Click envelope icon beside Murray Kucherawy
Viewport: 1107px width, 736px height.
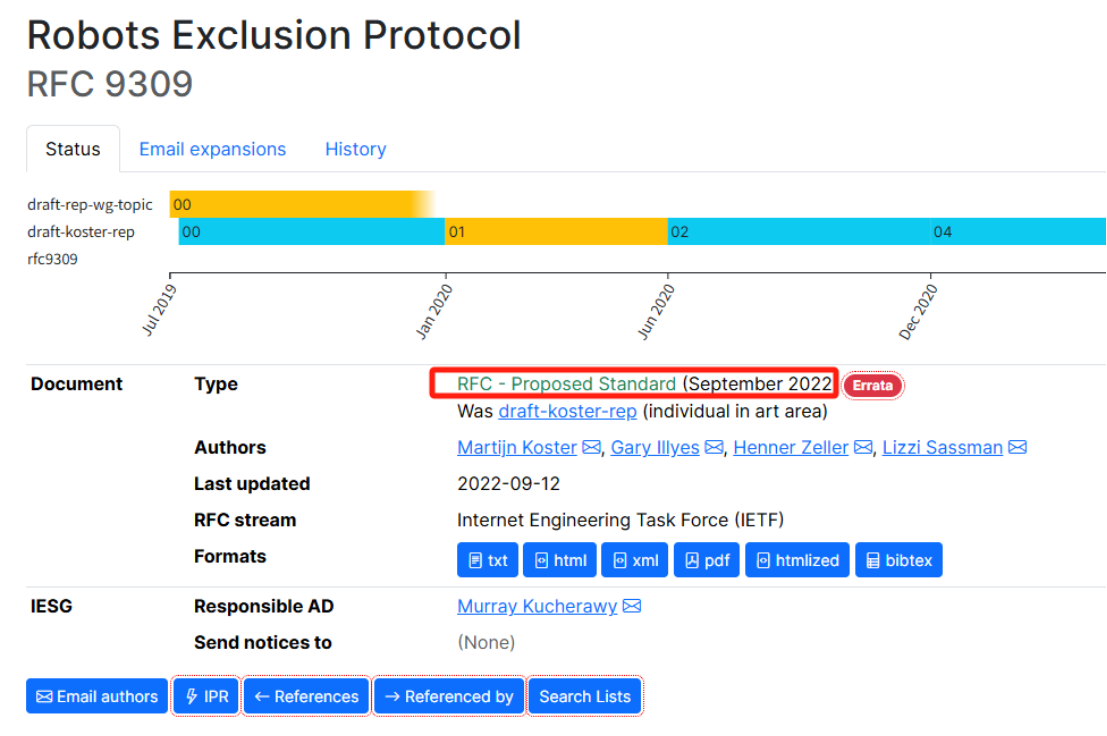click(632, 607)
